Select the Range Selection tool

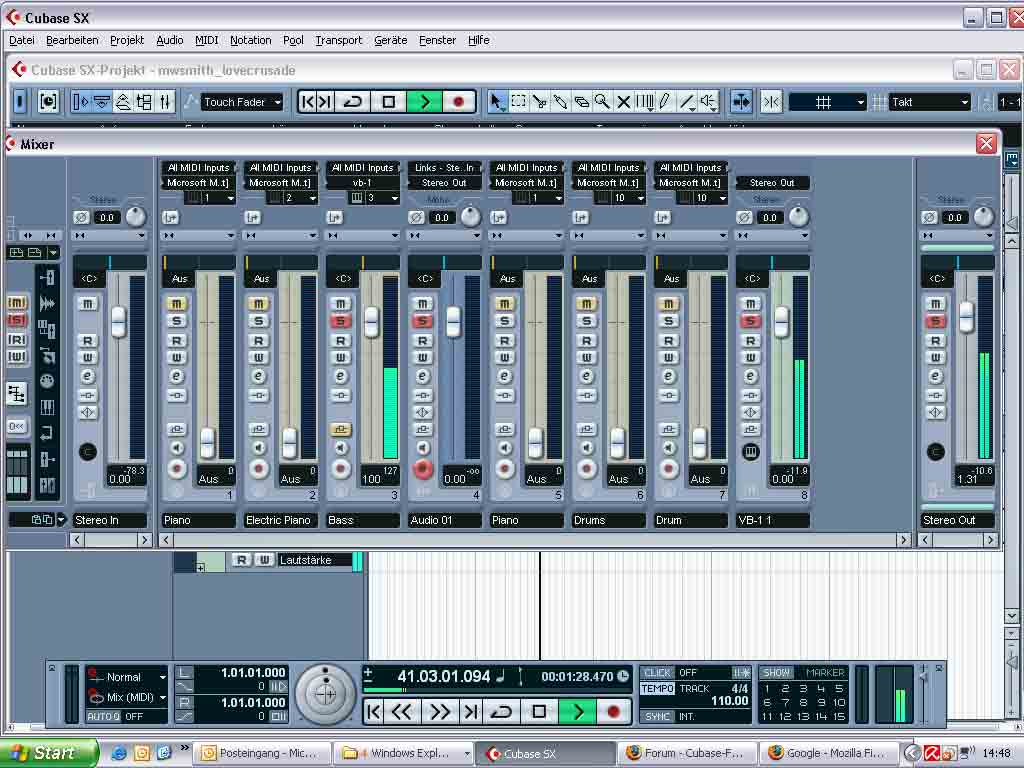pos(519,102)
